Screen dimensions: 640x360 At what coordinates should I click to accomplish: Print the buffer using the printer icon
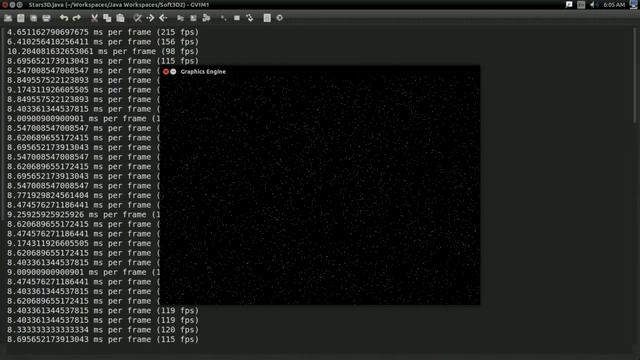click(47, 18)
